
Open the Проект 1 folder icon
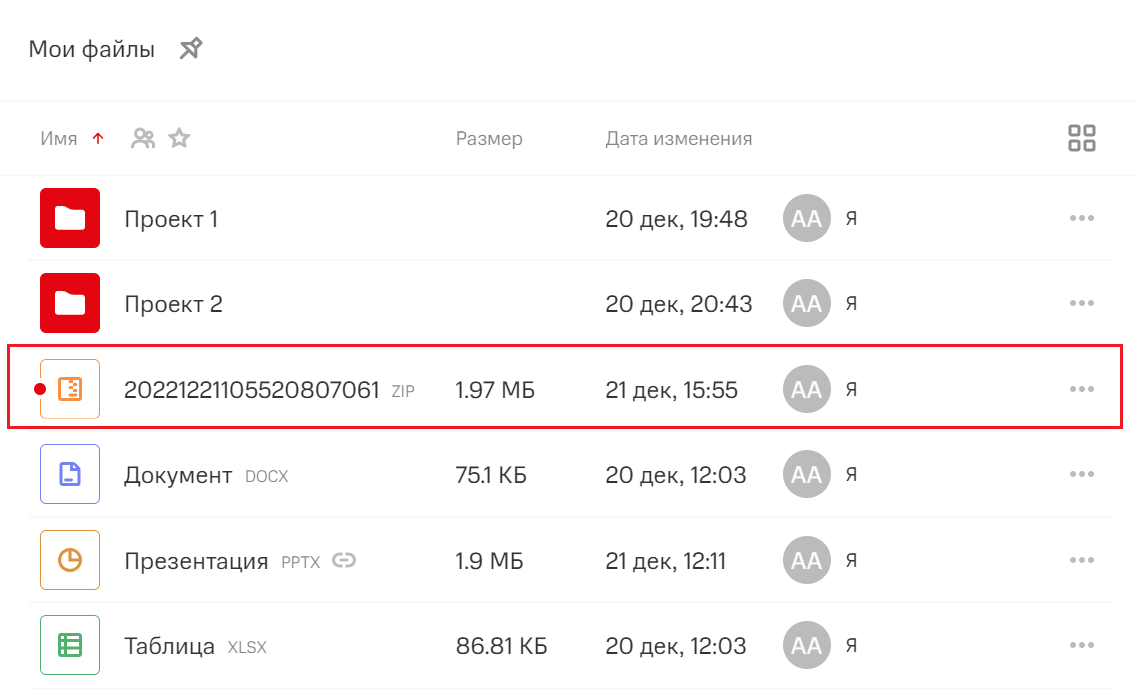(70, 218)
